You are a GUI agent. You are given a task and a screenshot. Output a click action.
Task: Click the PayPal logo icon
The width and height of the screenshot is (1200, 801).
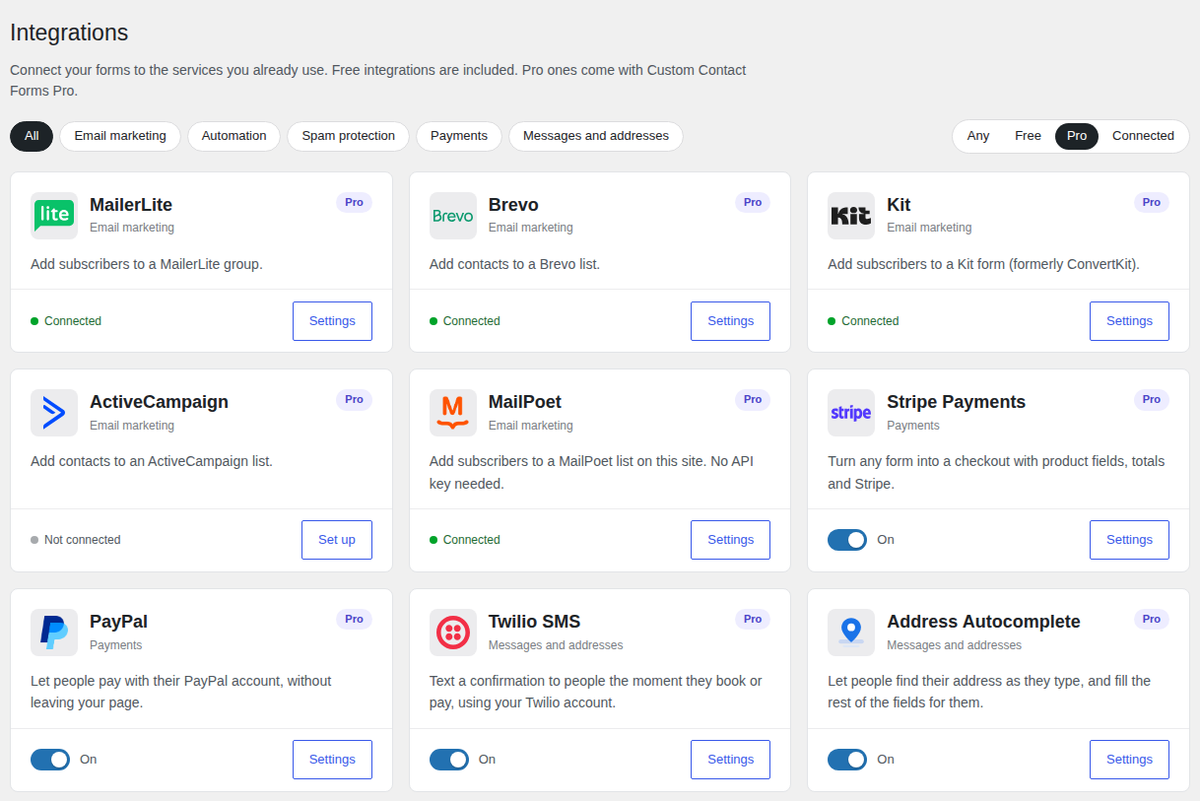click(54, 632)
